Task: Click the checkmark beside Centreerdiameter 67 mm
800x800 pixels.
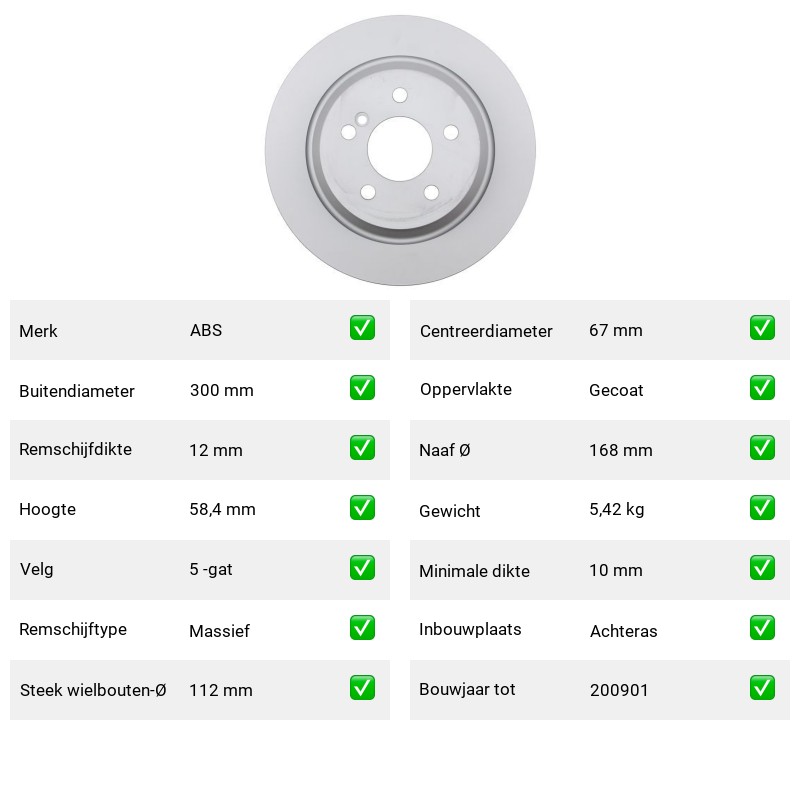Action: [x=762, y=328]
